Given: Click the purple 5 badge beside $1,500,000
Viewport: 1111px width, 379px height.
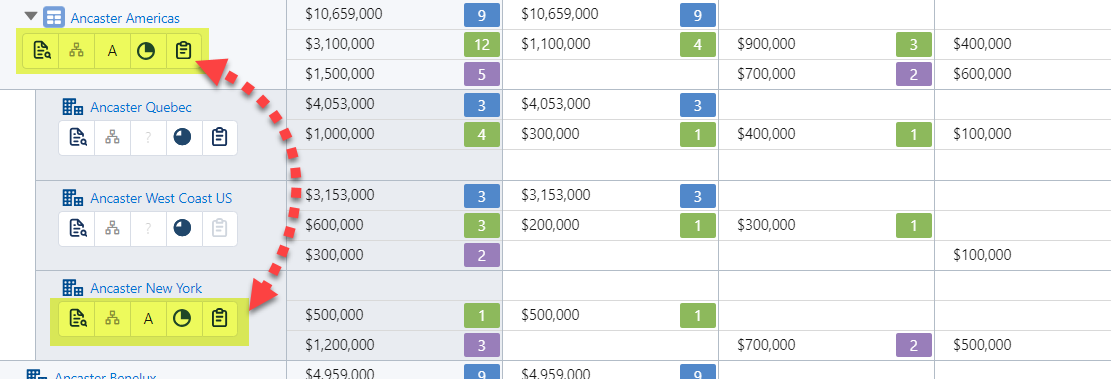Looking at the screenshot, I should point(482,74).
